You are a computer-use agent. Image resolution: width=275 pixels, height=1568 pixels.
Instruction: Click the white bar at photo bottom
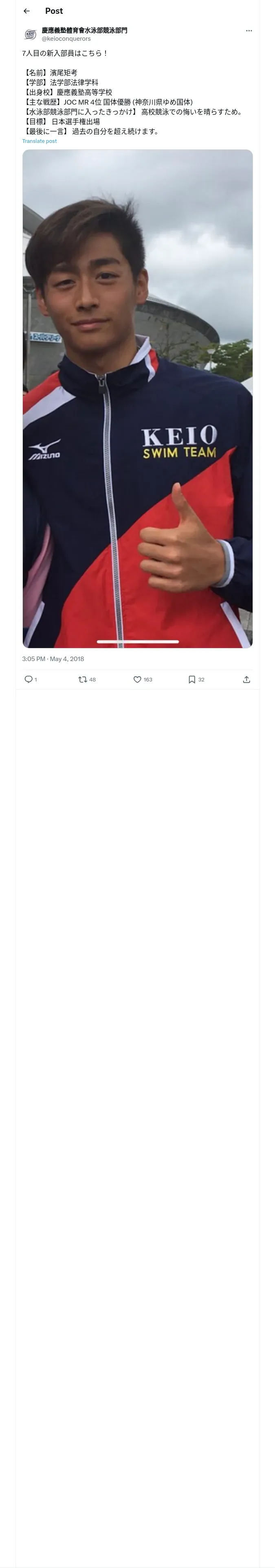click(x=137, y=642)
